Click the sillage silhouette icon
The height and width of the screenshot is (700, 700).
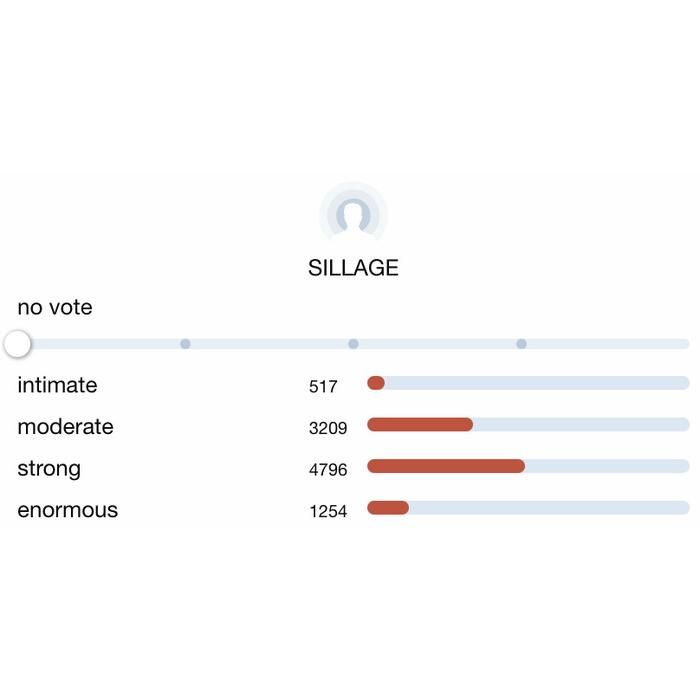[x=353, y=214]
